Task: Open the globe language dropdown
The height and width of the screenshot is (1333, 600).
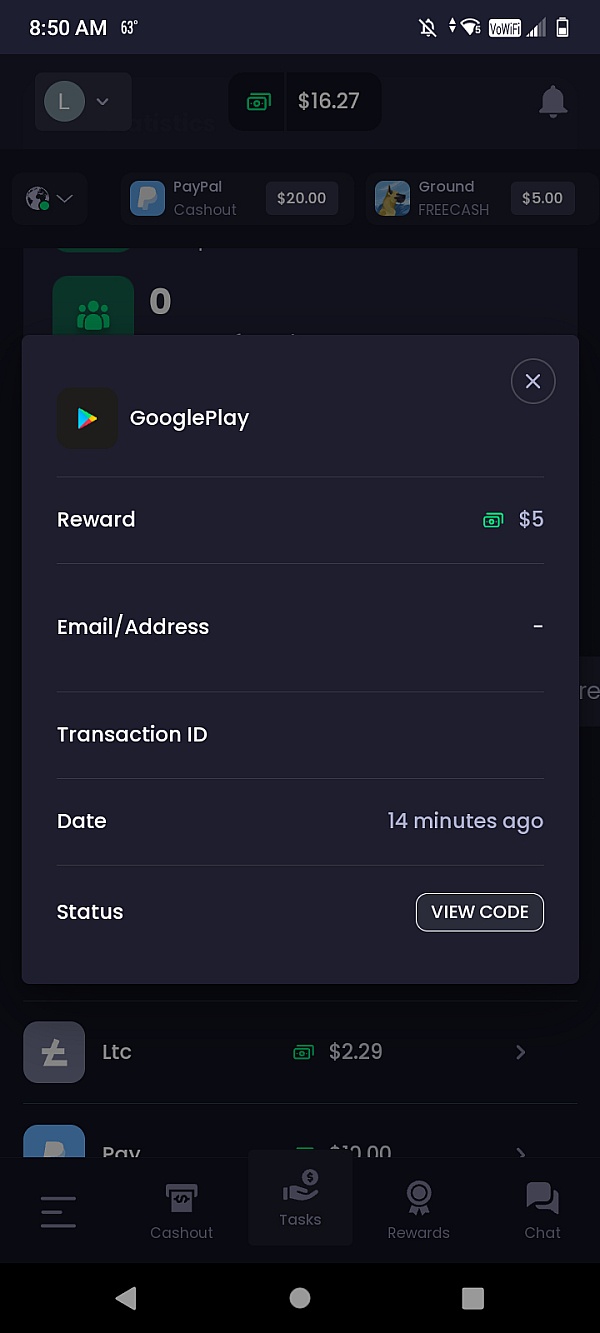Action: coord(49,198)
